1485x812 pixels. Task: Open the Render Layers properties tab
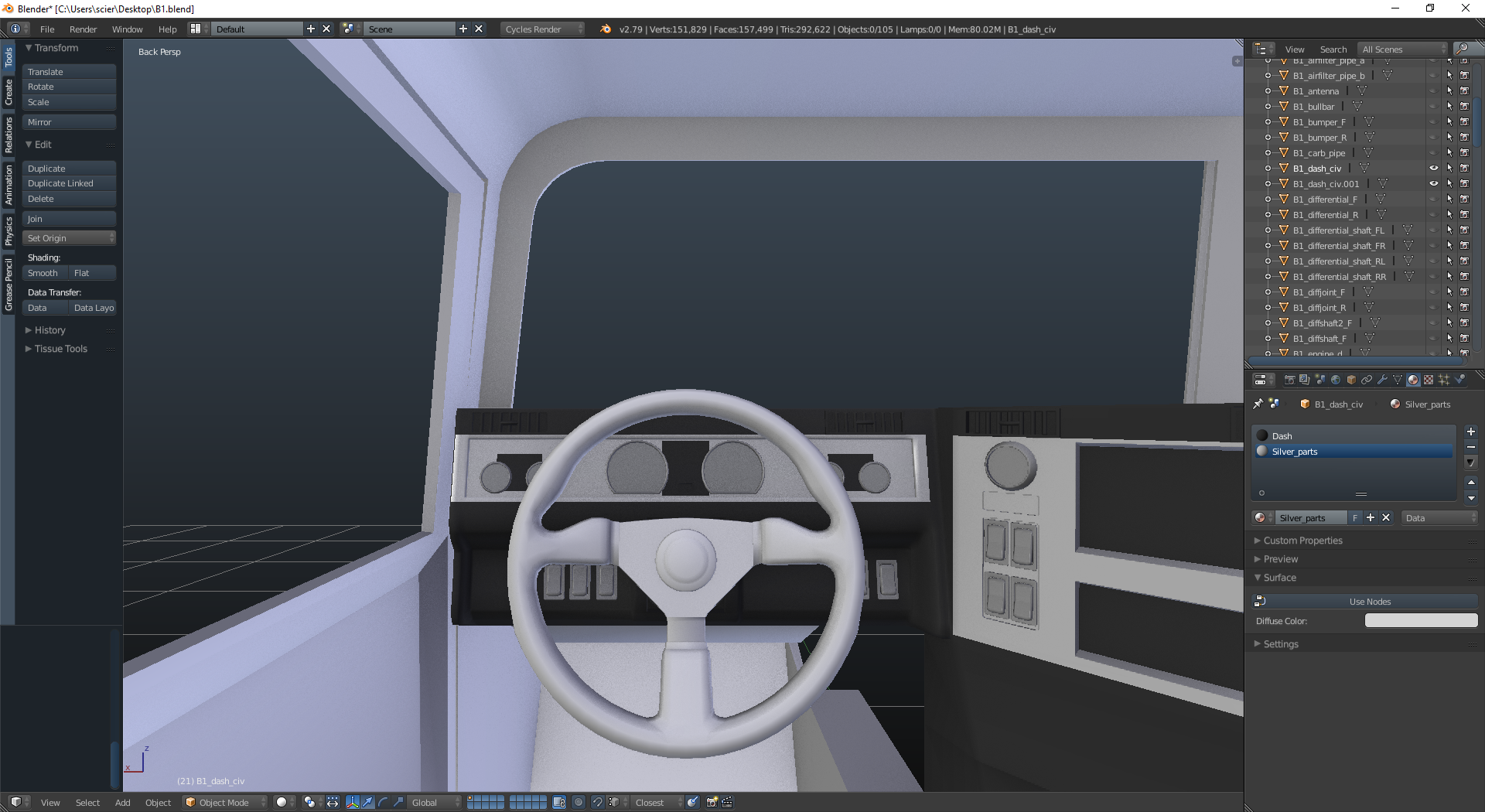1305,380
